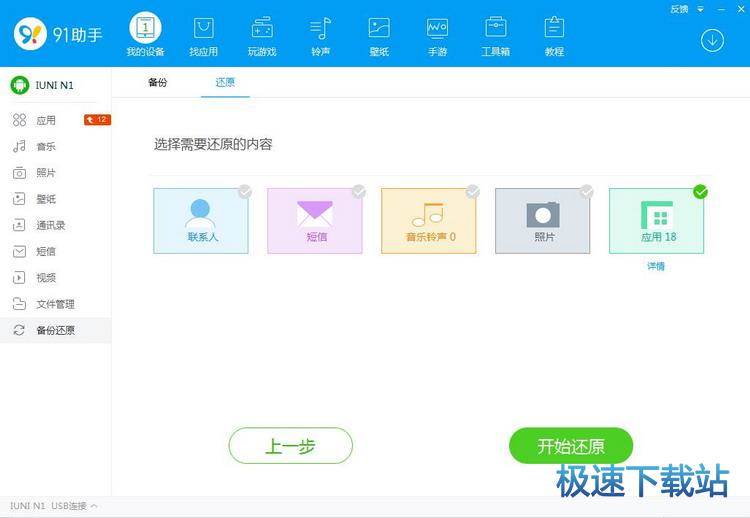
Task: Open 照片 in the sidebar
Action: pyautogui.click(x=55, y=173)
